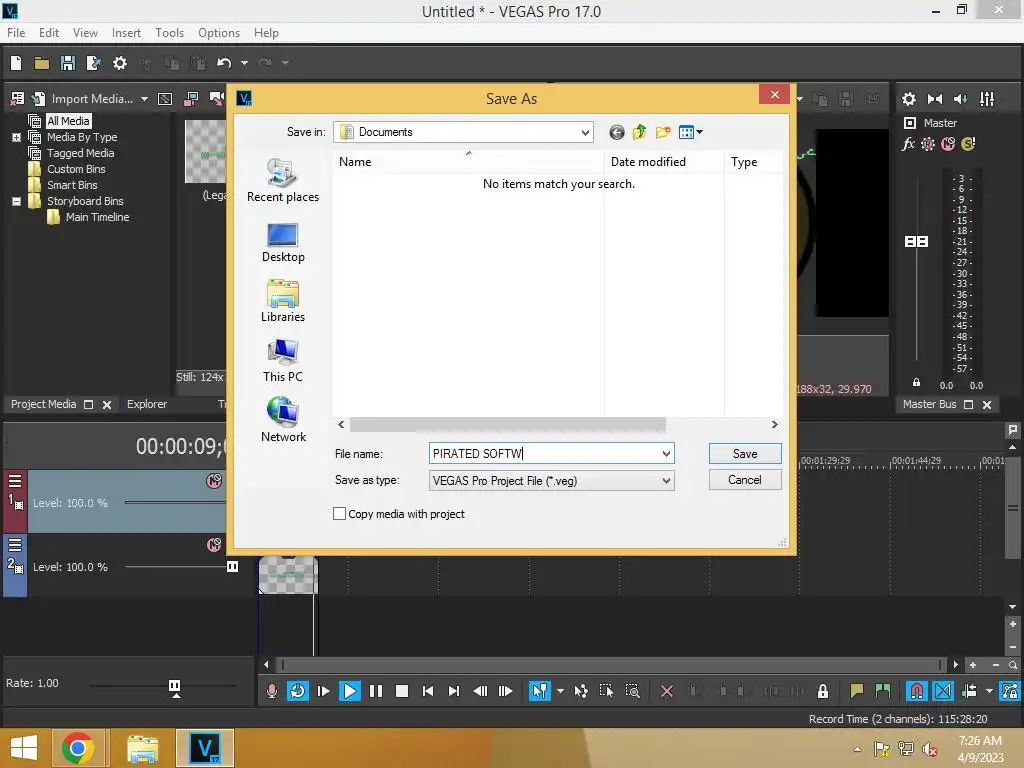The width and height of the screenshot is (1024, 768).
Task: Open the View Menu dropdown in Save As
Action: [690, 133]
